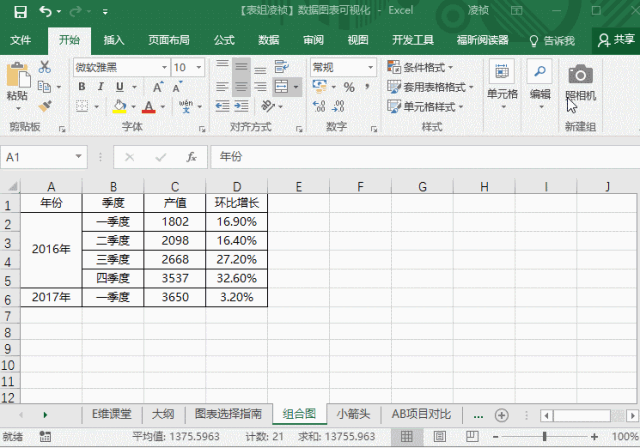
Task: Toggle italic formatting
Action: pyautogui.click(x=100, y=86)
